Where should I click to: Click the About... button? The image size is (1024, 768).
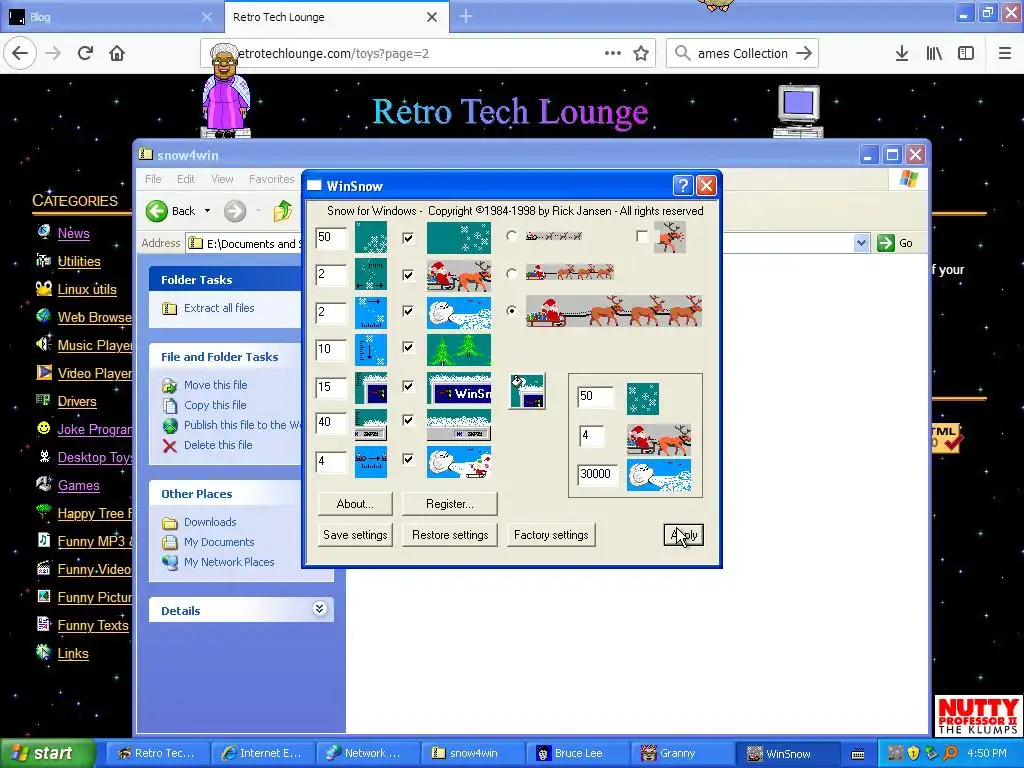(355, 504)
